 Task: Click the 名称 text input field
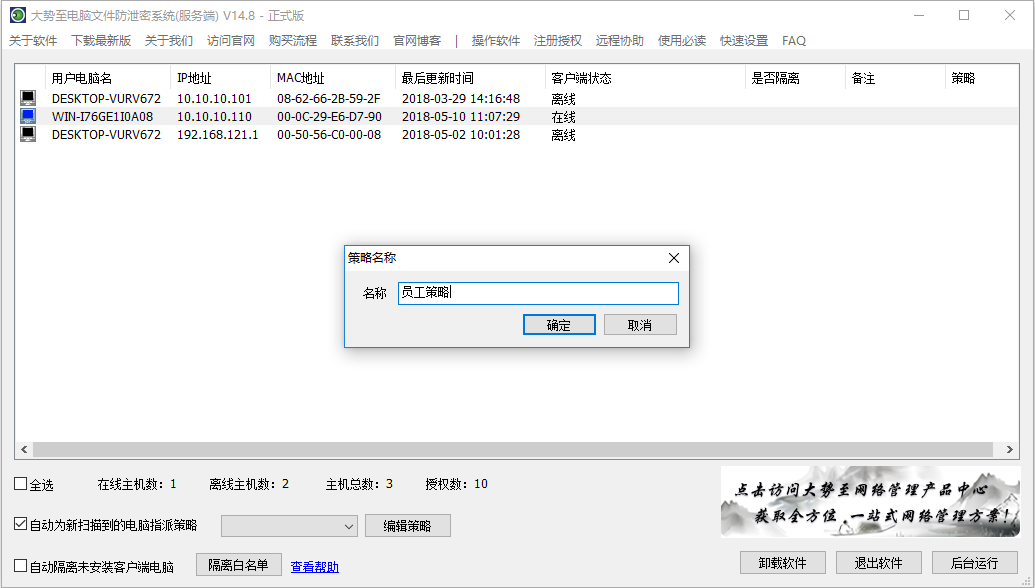[x=538, y=293]
